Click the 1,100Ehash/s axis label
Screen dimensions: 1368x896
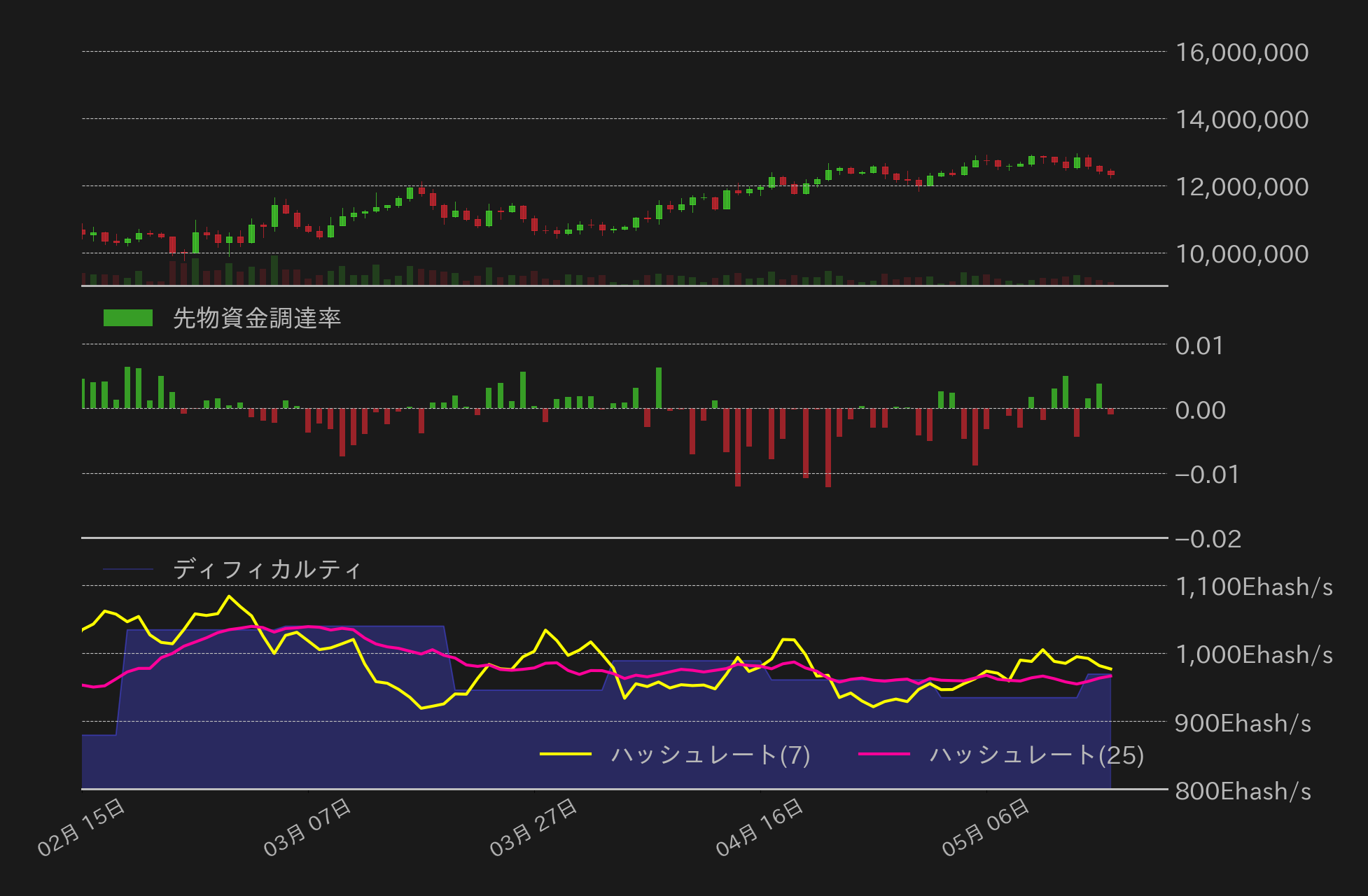[1254, 587]
